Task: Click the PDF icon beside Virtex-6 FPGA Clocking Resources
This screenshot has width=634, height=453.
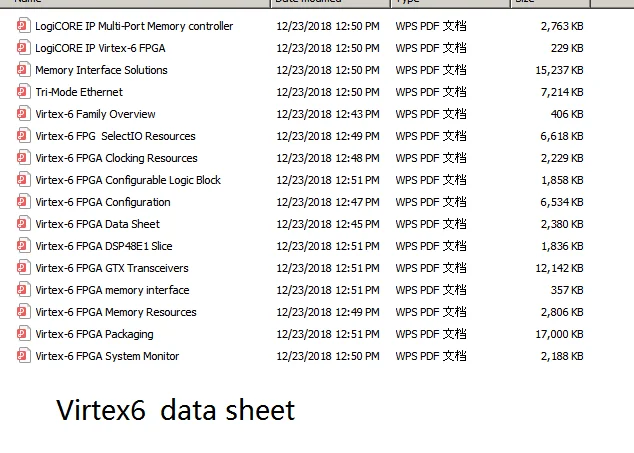Action: tap(23, 158)
